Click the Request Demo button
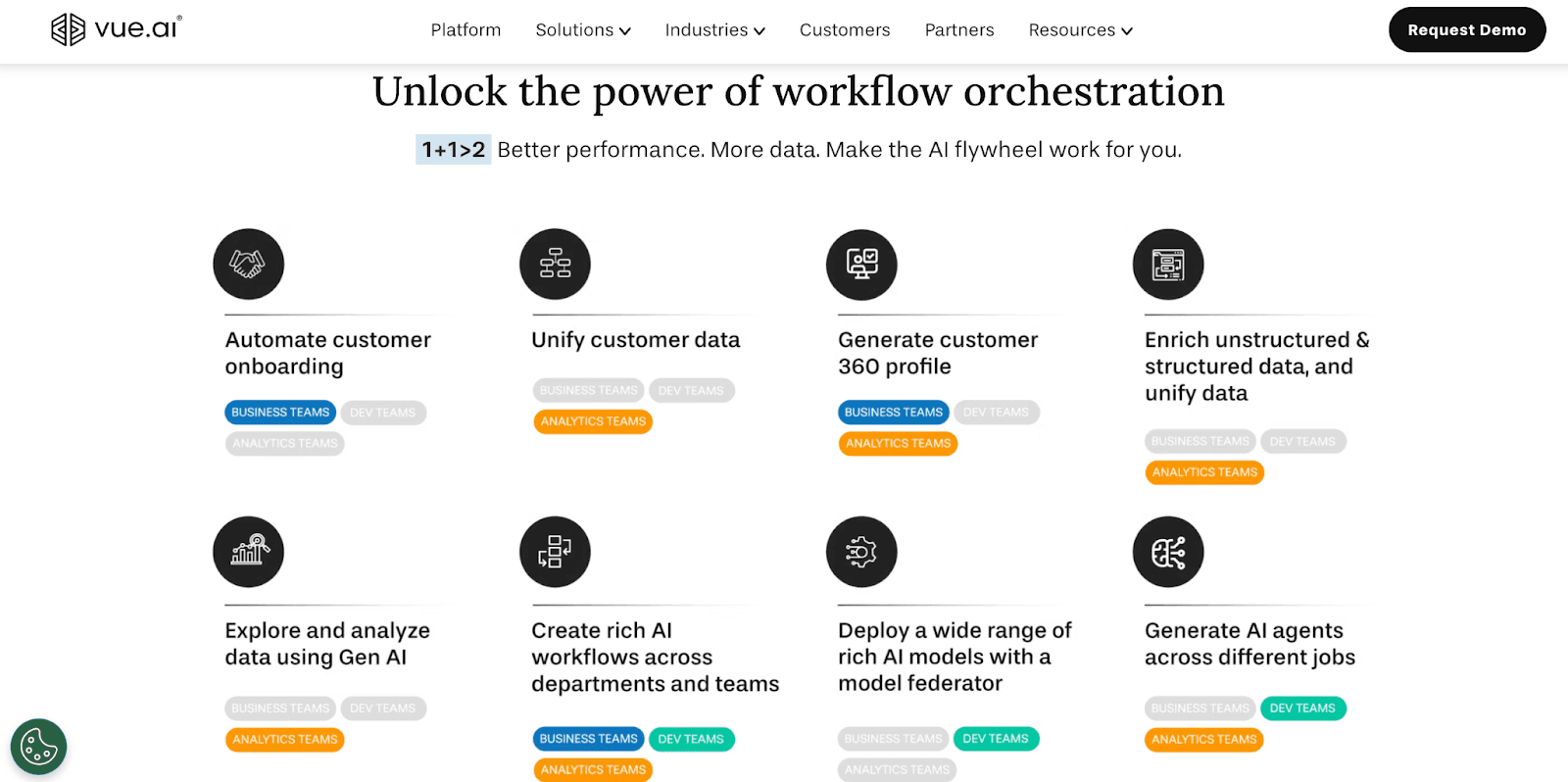Image resolution: width=1568 pixels, height=782 pixels. (1466, 30)
